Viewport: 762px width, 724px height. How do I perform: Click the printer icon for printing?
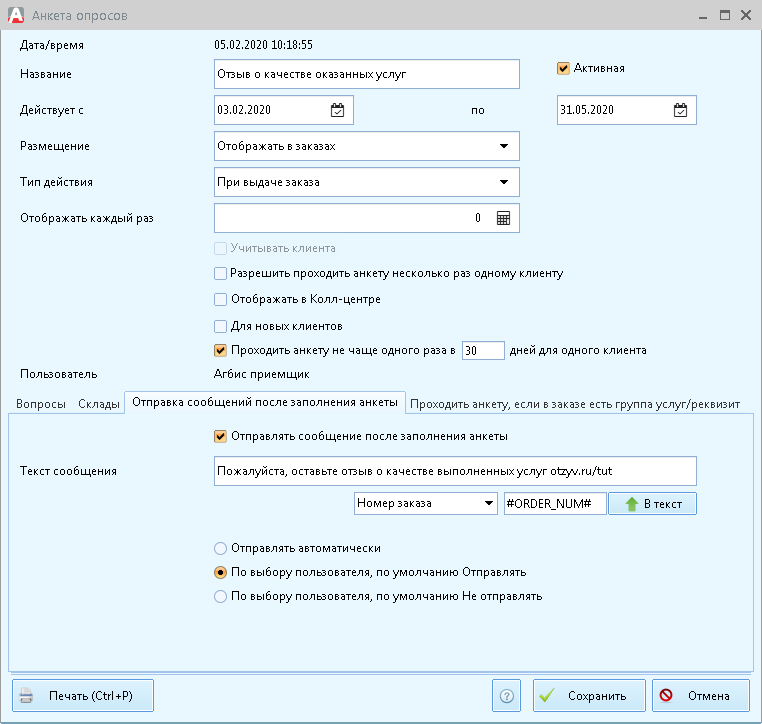27,696
